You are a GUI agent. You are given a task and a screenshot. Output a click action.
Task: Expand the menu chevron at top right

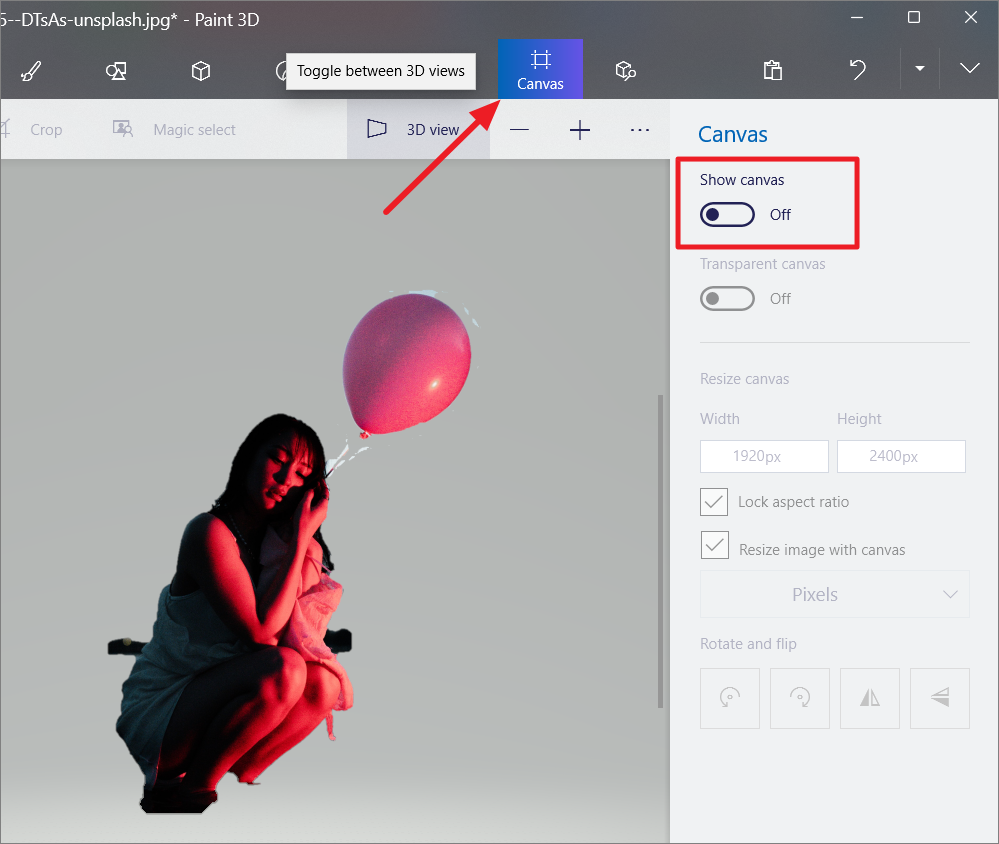pyautogui.click(x=969, y=68)
